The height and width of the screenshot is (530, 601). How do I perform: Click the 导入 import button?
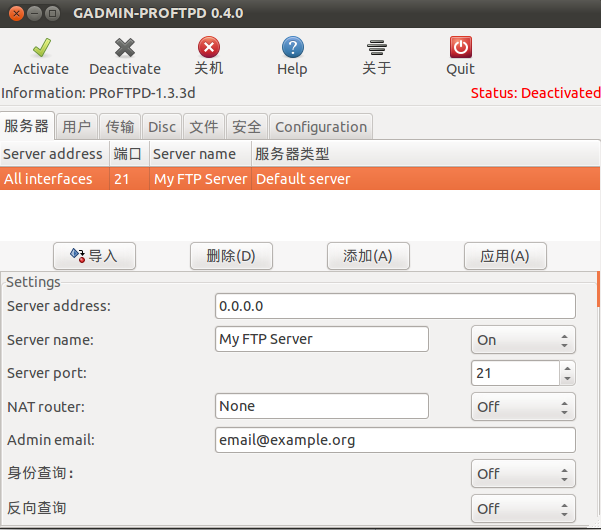pos(94,256)
